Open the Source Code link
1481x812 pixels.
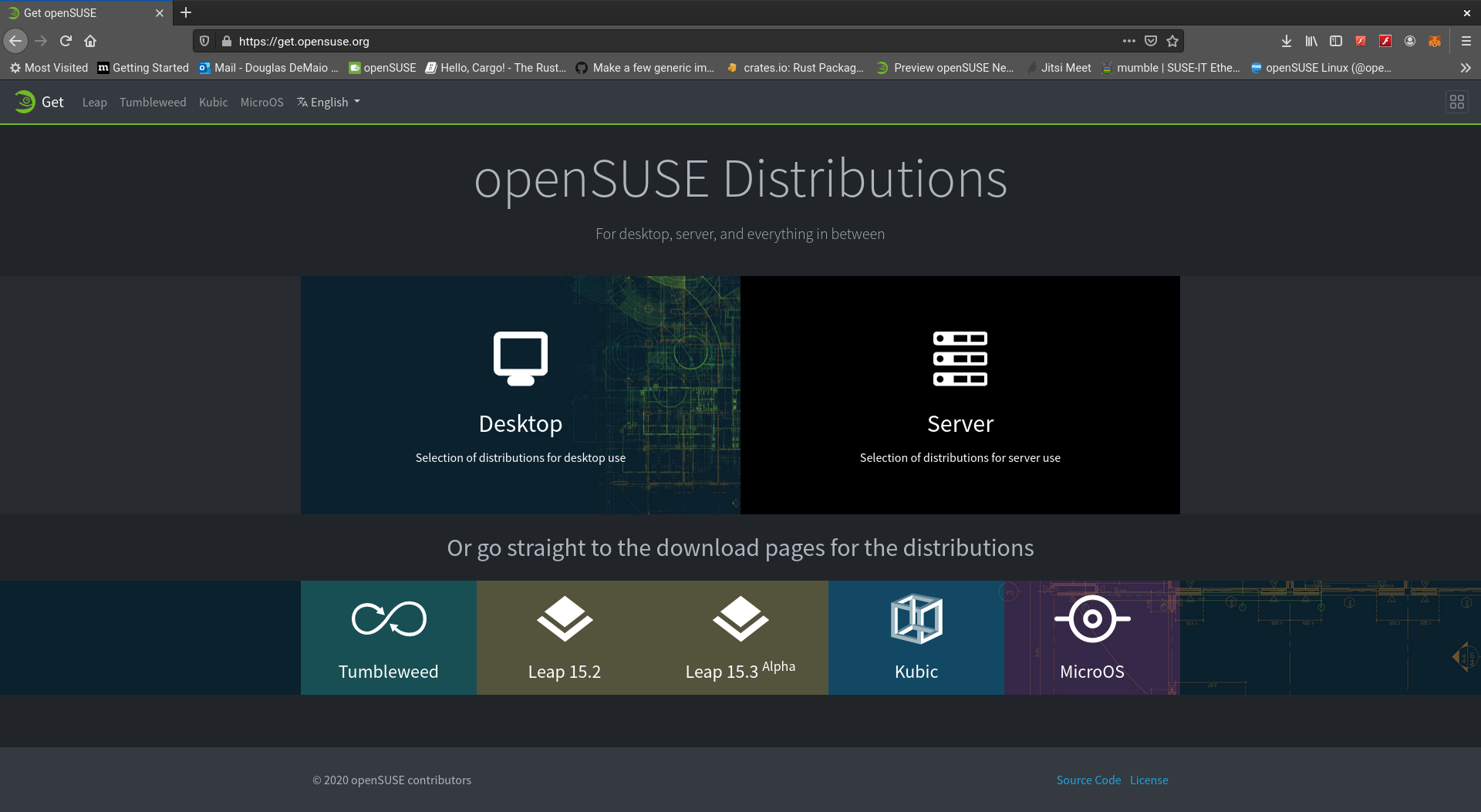(x=1088, y=780)
